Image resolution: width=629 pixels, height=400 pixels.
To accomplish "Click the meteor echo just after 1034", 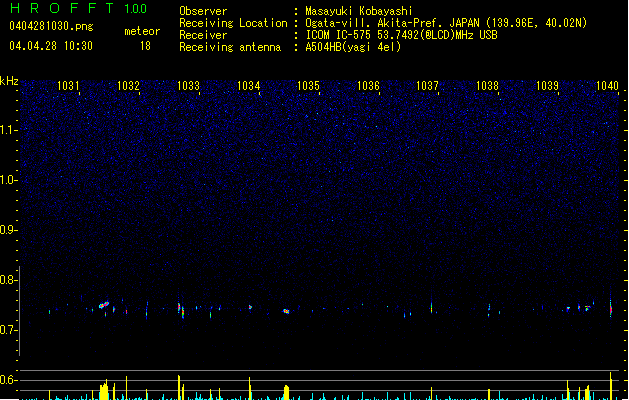I will [x=250, y=307].
